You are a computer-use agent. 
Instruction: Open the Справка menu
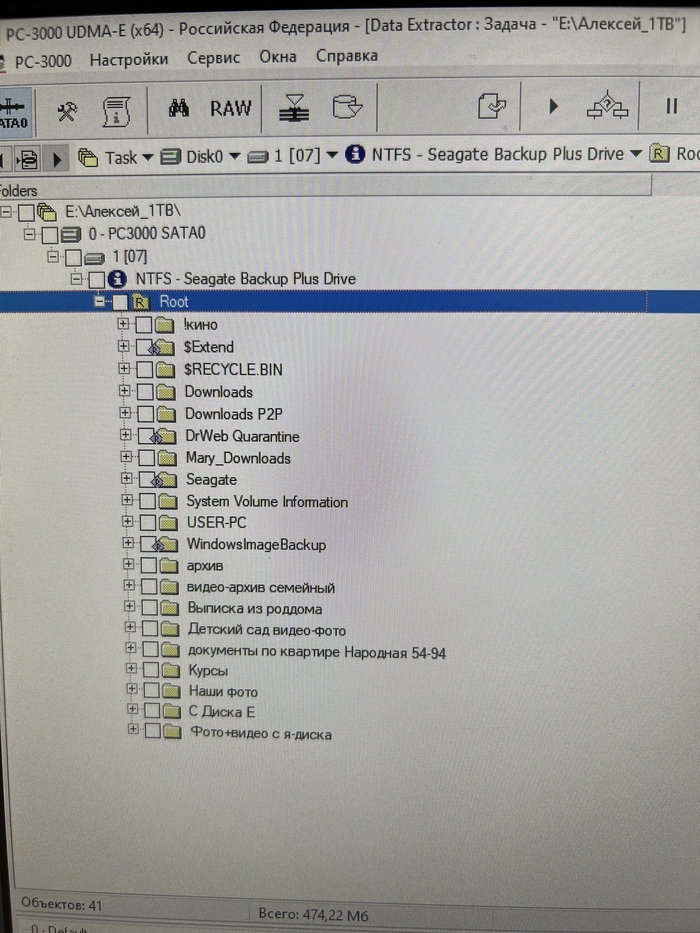click(346, 55)
